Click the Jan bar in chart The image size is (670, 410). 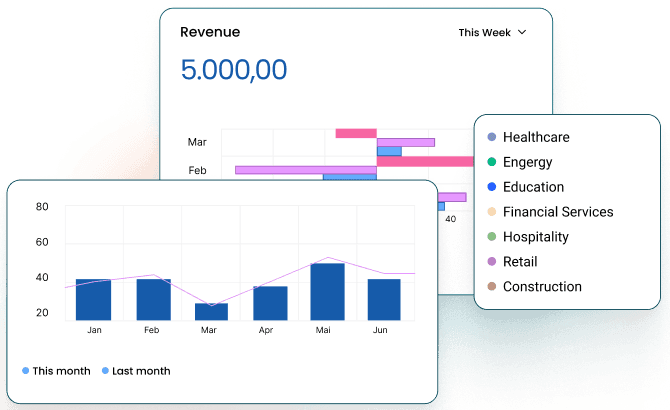click(94, 300)
